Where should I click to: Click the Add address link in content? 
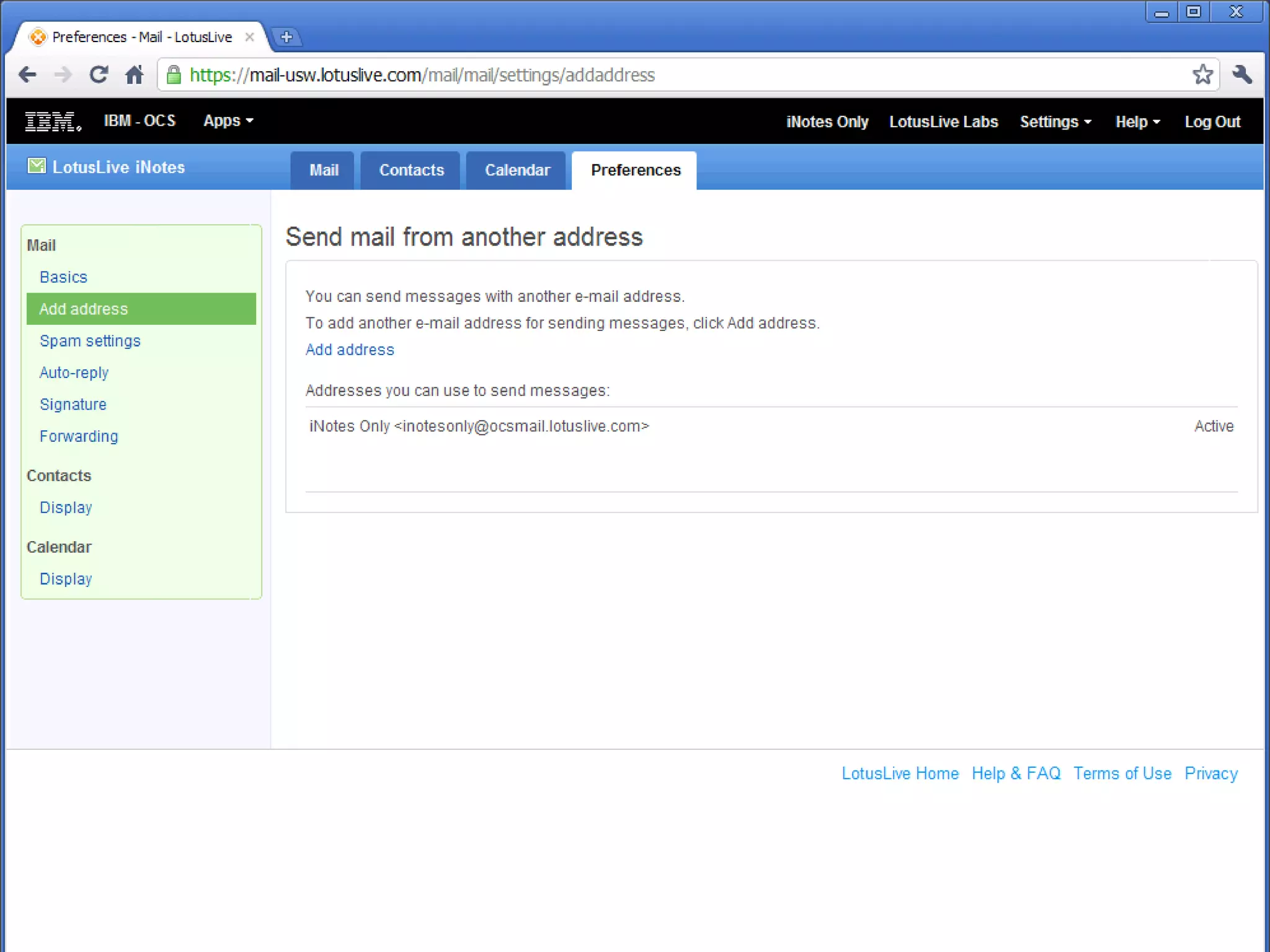click(x=350, y=350)
